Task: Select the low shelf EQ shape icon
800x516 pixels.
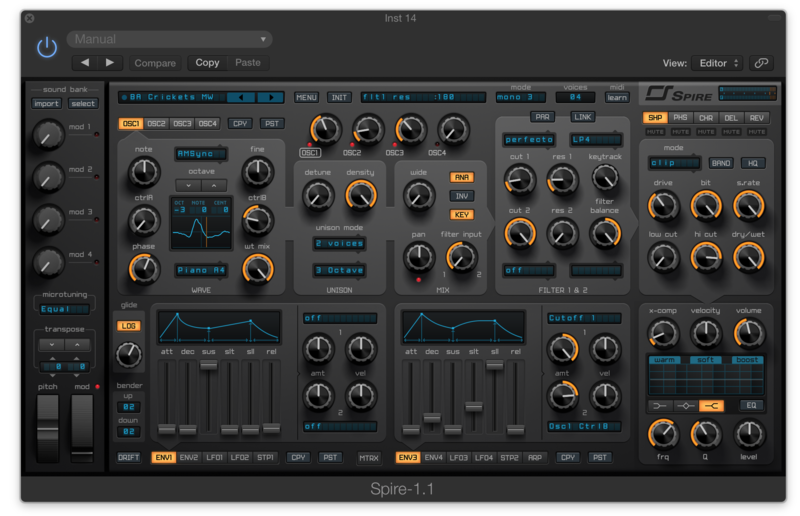Action: (x=660, y=406)
